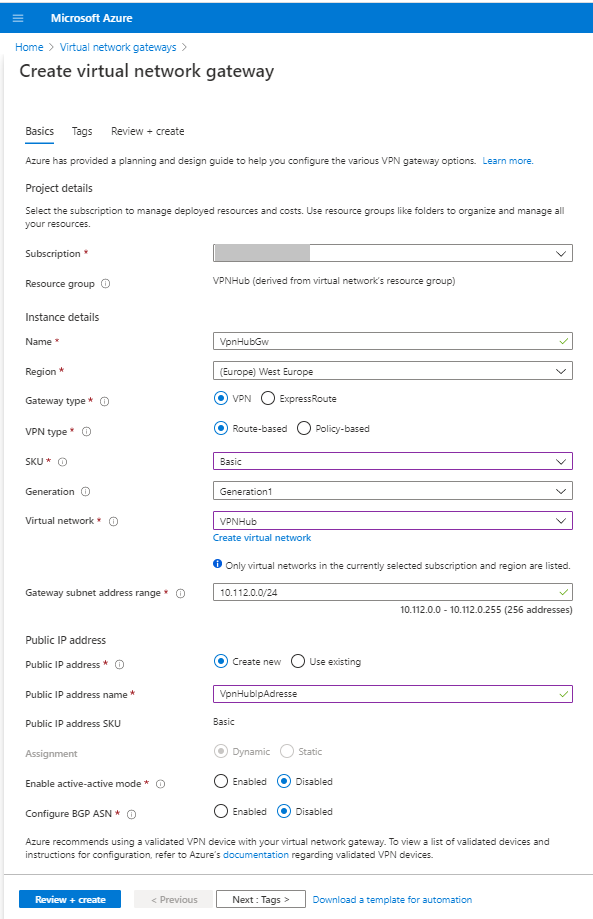Switch to the Tags tab

point(82,131)
